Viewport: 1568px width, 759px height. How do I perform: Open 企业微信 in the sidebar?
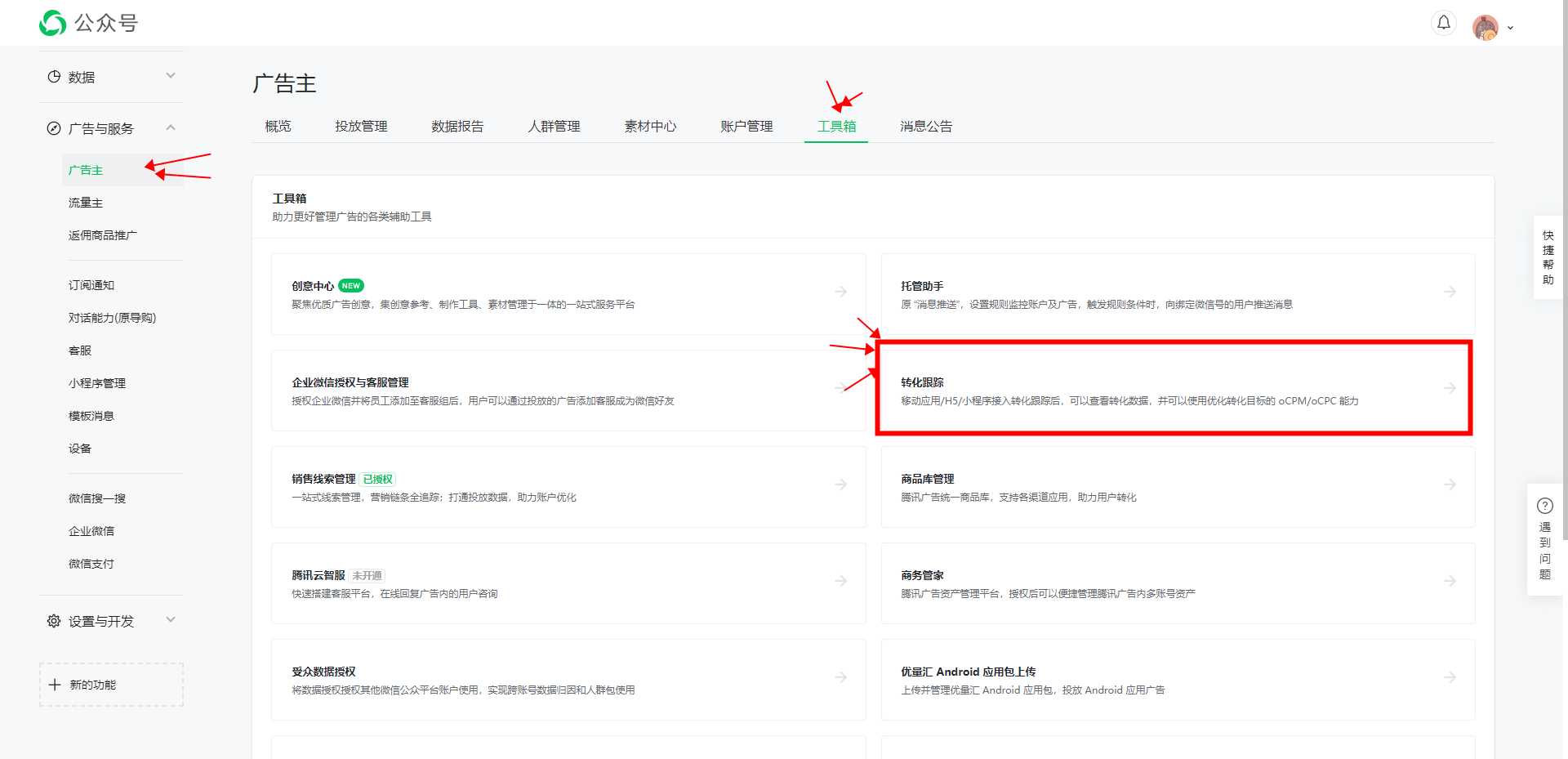pyautogui.click(x=91, y=531)
